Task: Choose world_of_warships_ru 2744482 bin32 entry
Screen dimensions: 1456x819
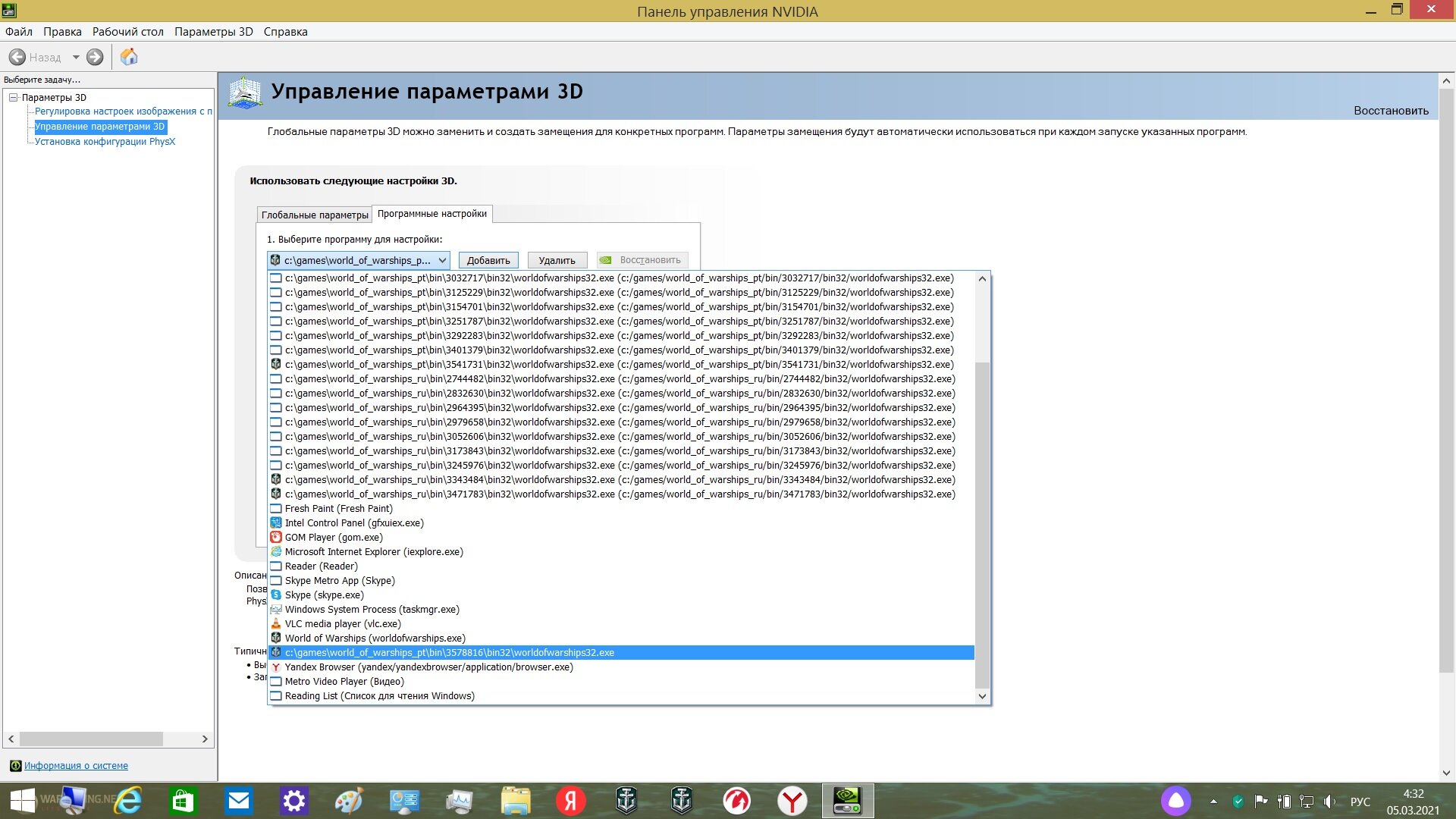Action: (x=621, y=379)
